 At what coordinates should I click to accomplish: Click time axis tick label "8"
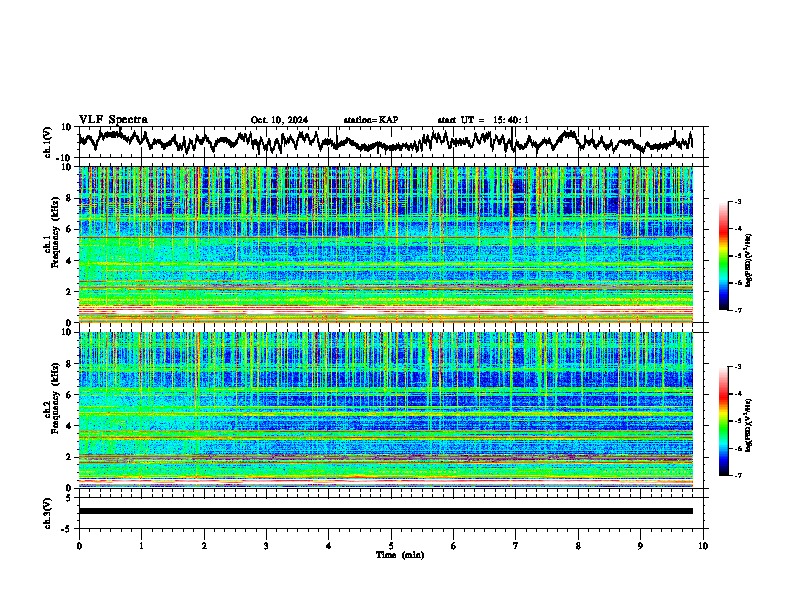click(x=578, y=546)
